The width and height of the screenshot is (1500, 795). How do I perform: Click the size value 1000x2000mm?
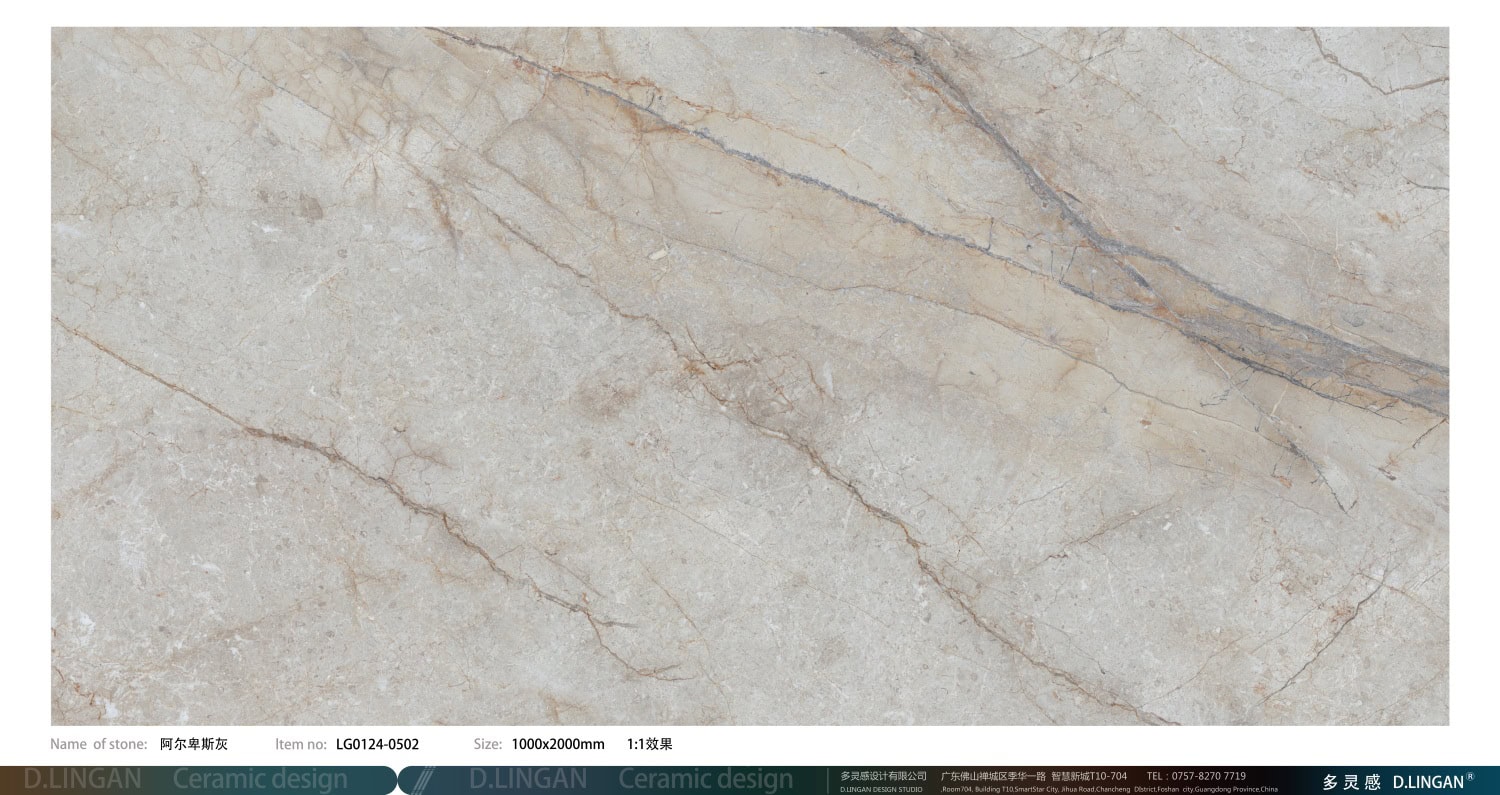coord(558,744)
